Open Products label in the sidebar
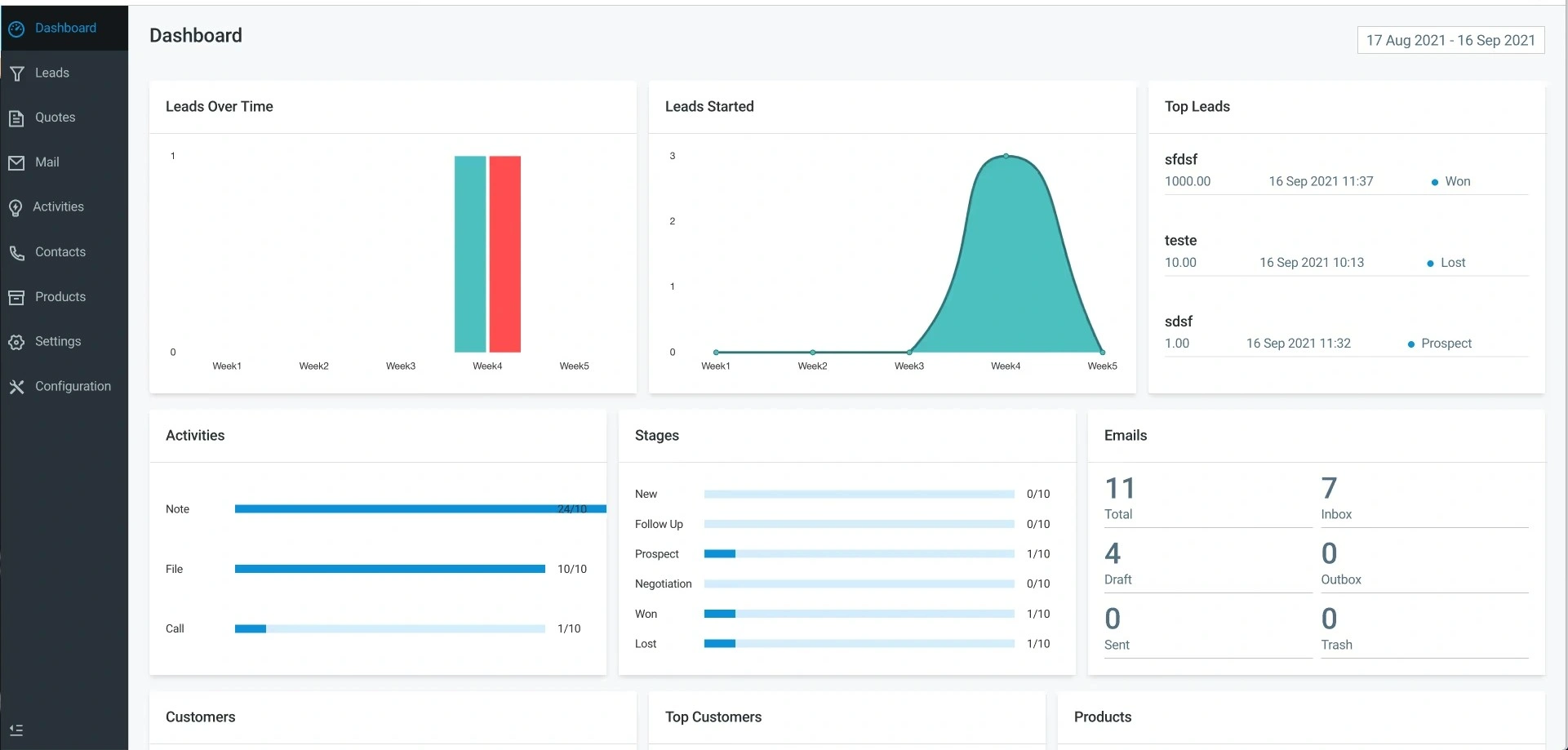This screenshot has height=750, width=1568. coord(60,296)
